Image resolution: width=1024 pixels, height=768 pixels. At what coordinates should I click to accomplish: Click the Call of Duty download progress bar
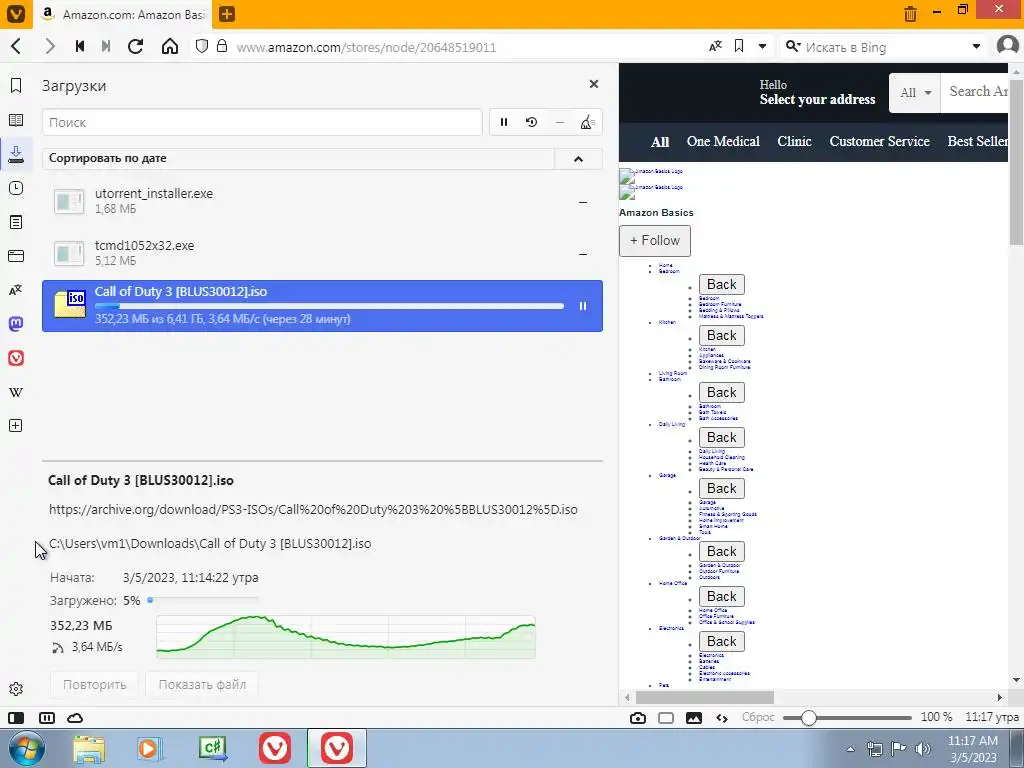click(x=329, y=306)
